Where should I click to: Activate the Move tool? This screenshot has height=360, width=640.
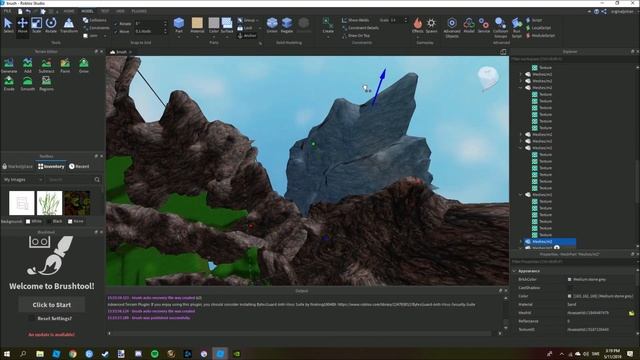click(x=22, y=25)
